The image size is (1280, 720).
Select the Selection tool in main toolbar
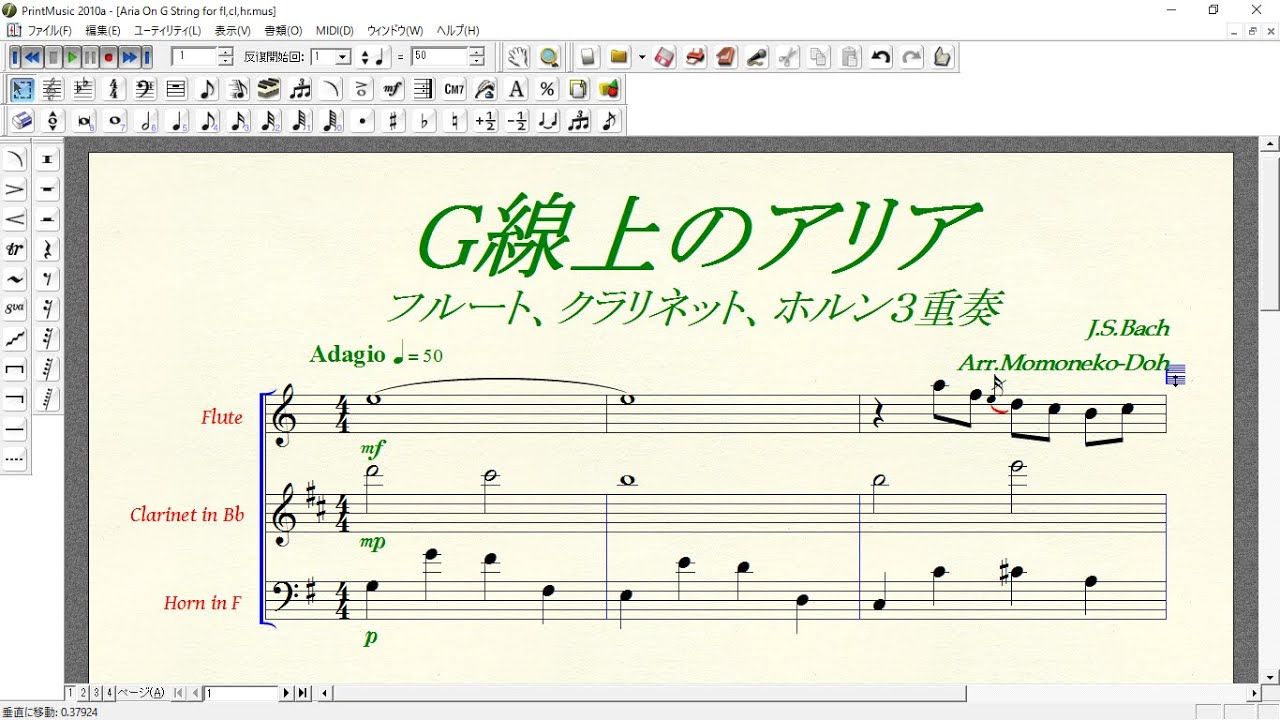22,90
